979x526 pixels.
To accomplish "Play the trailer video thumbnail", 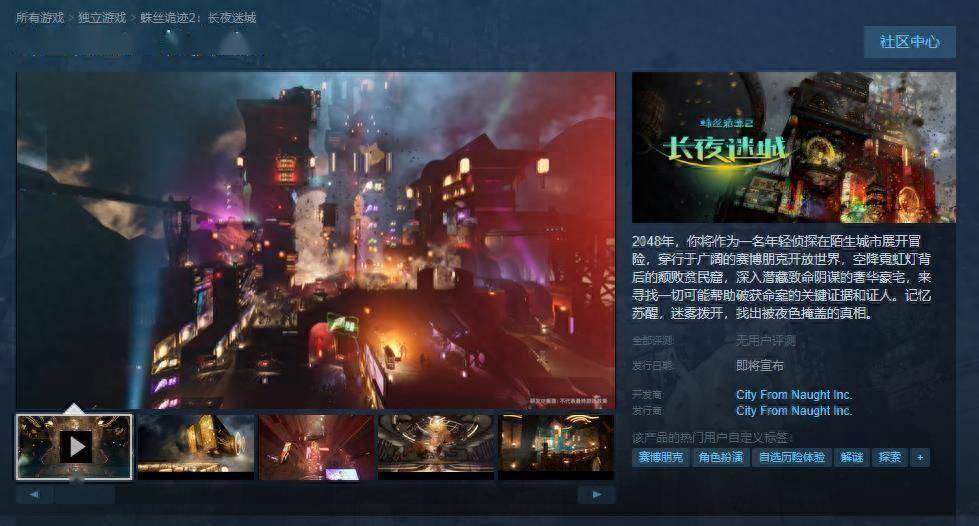I will (74, 447).
